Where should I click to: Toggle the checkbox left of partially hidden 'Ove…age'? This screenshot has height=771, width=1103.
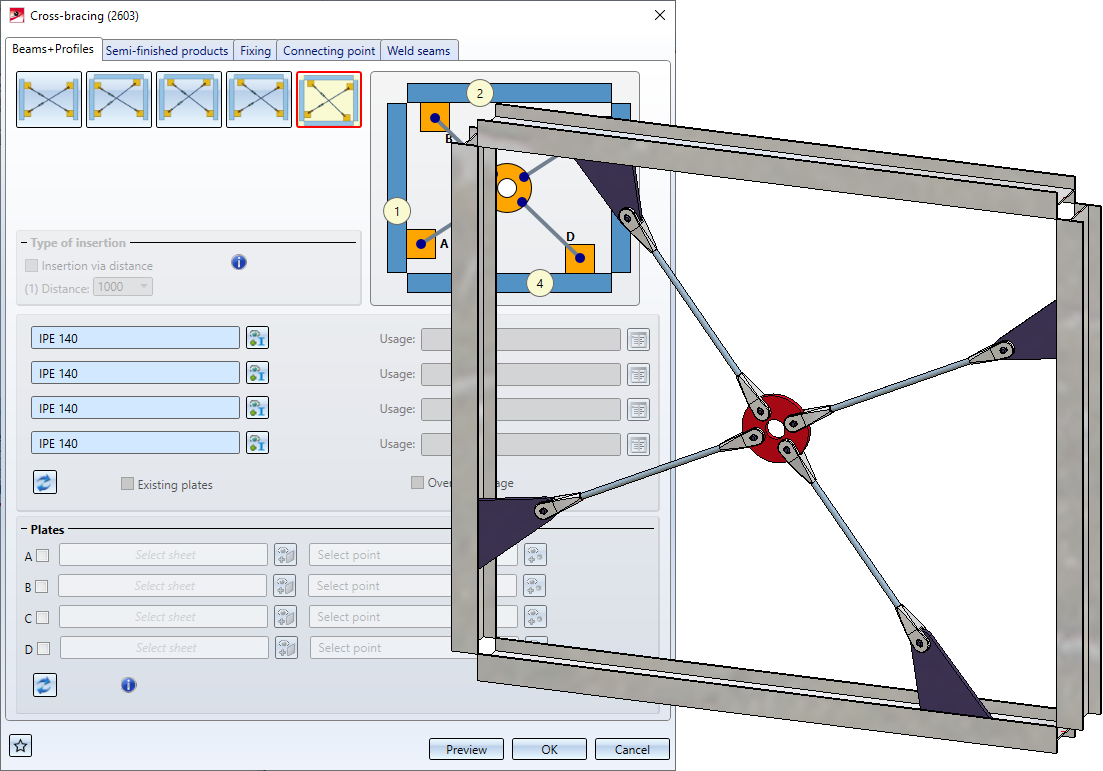coord(417,482)
